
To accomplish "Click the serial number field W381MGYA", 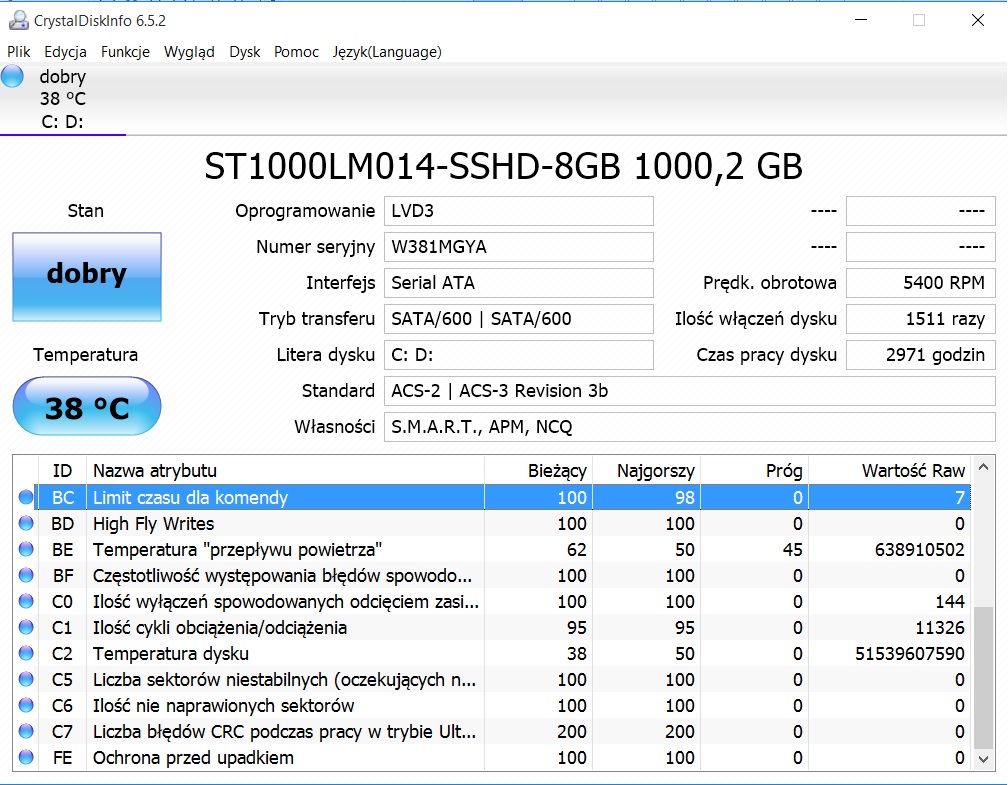I will 519,247.
